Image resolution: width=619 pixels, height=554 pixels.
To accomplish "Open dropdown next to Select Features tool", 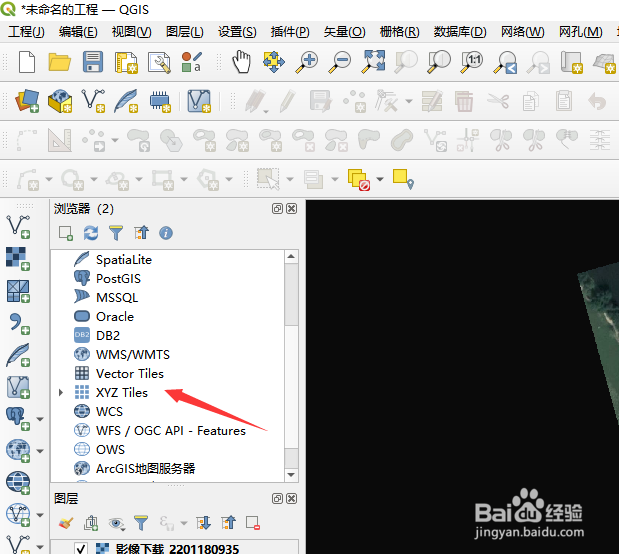I will pos(290,179).
